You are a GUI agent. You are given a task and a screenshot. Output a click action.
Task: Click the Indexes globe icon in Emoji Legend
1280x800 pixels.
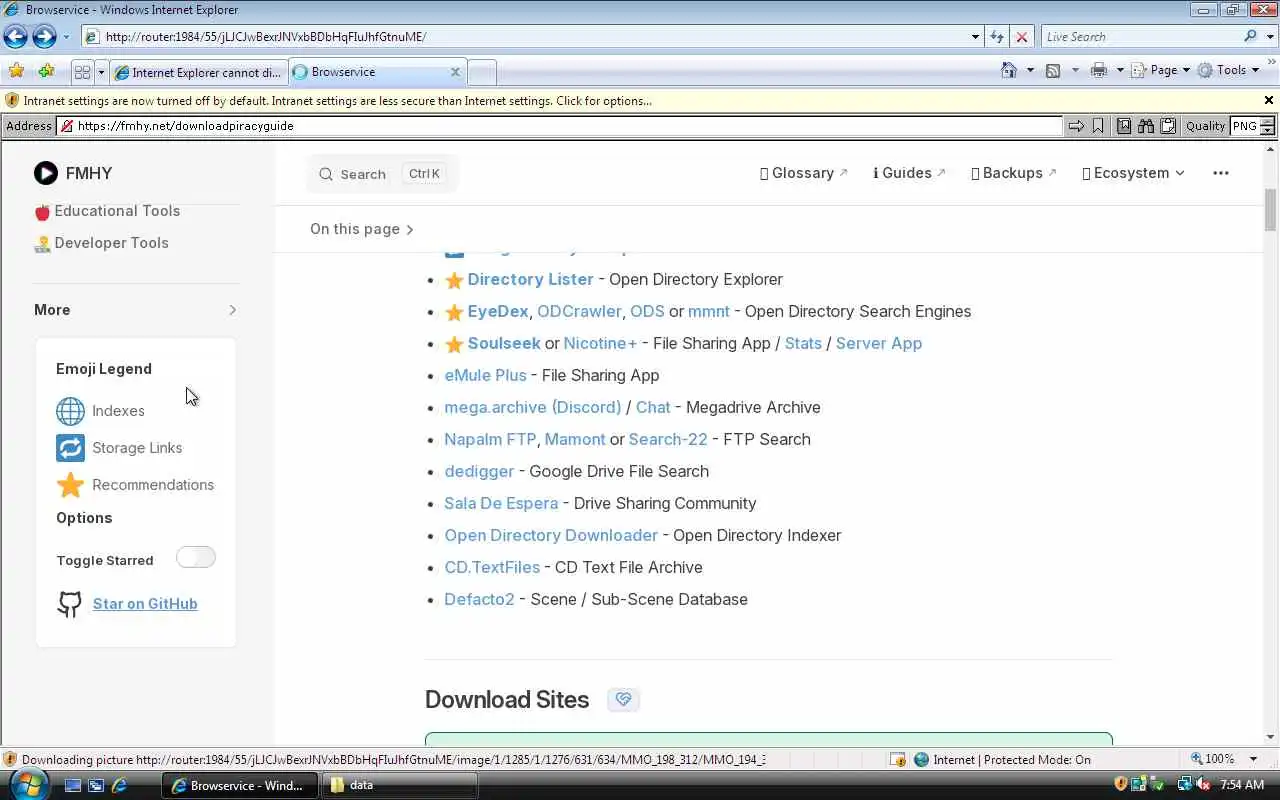point(70,411)
